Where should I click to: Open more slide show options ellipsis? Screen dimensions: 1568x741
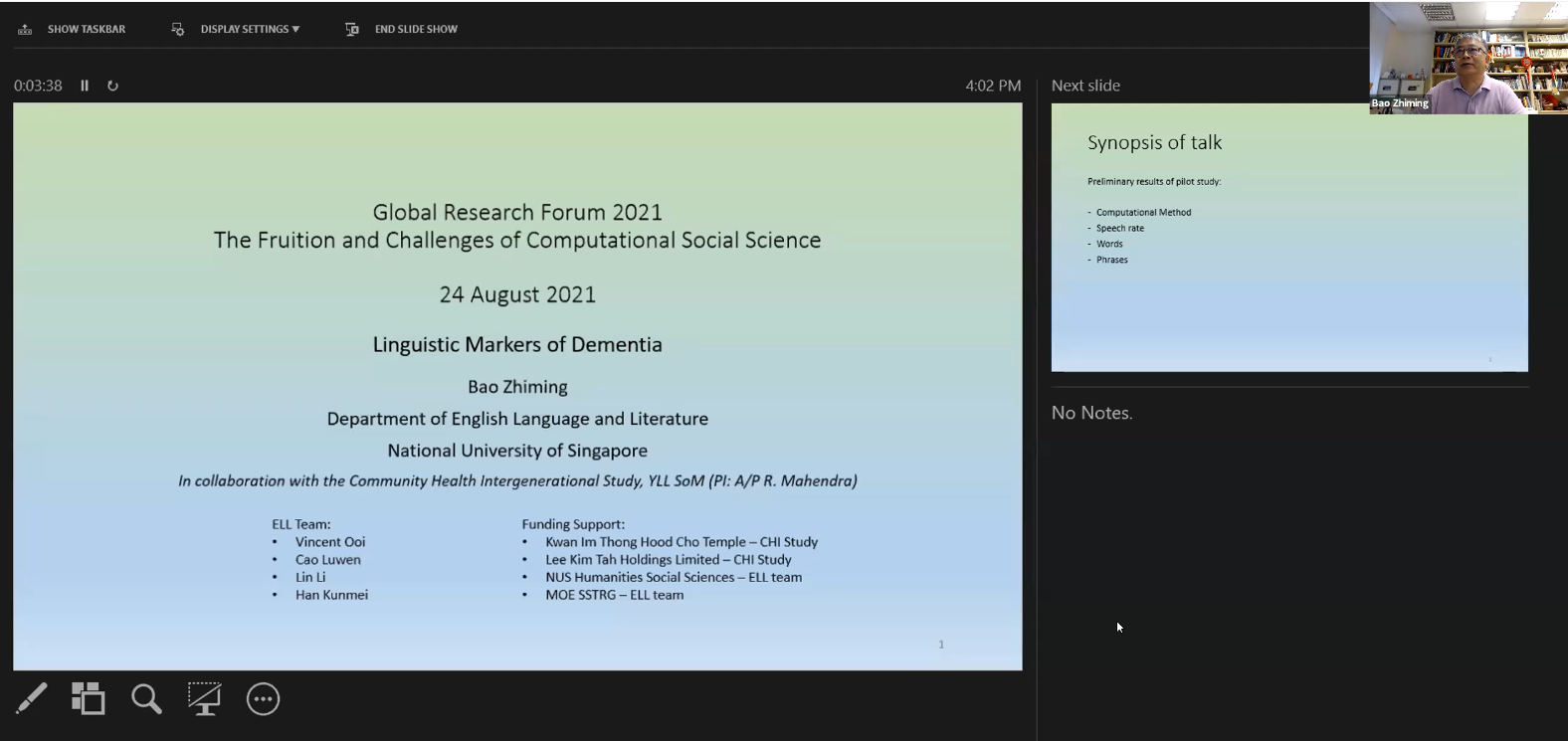(263, 698)
